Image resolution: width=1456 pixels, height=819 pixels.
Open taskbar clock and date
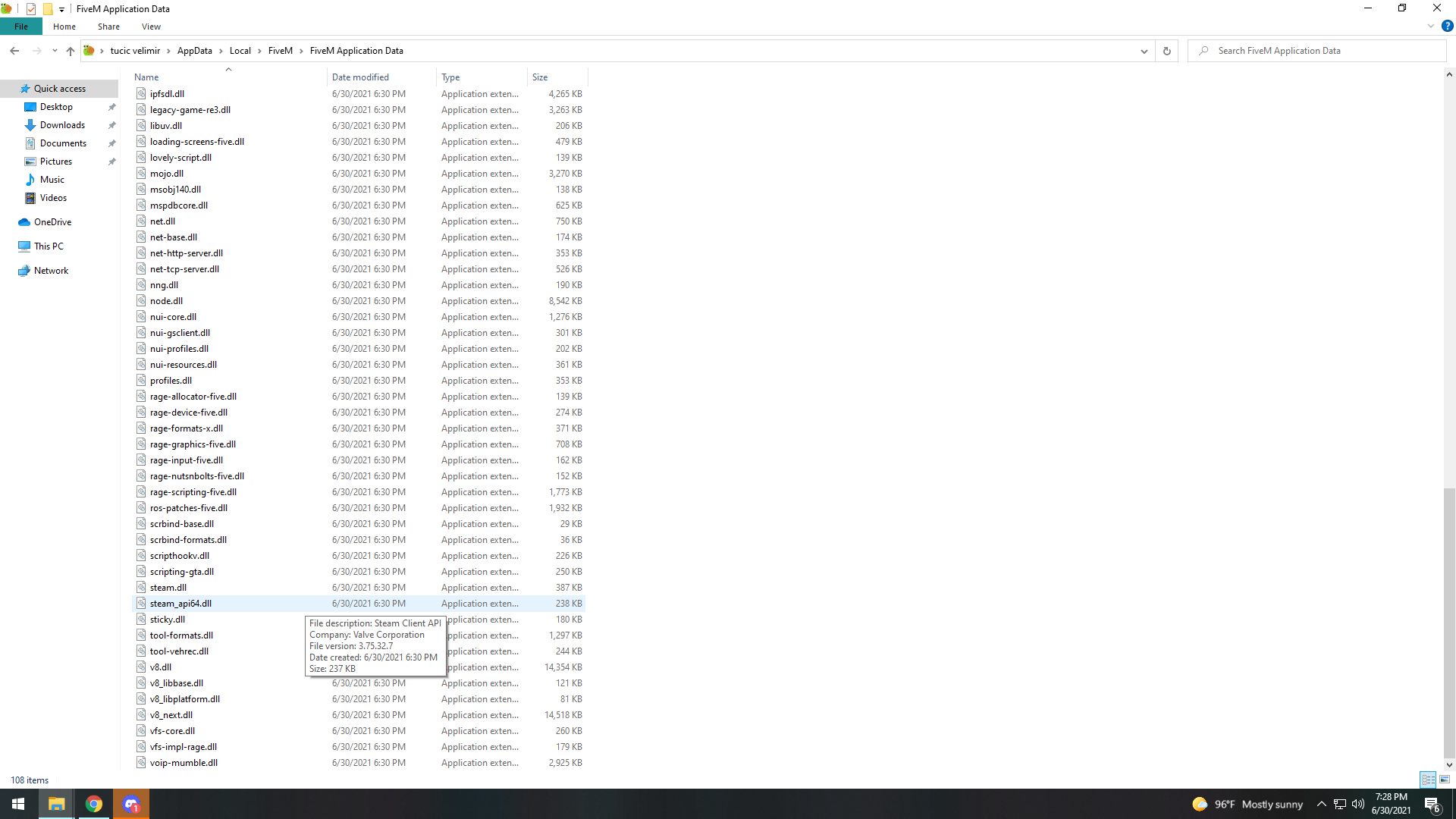[1391, 804]
